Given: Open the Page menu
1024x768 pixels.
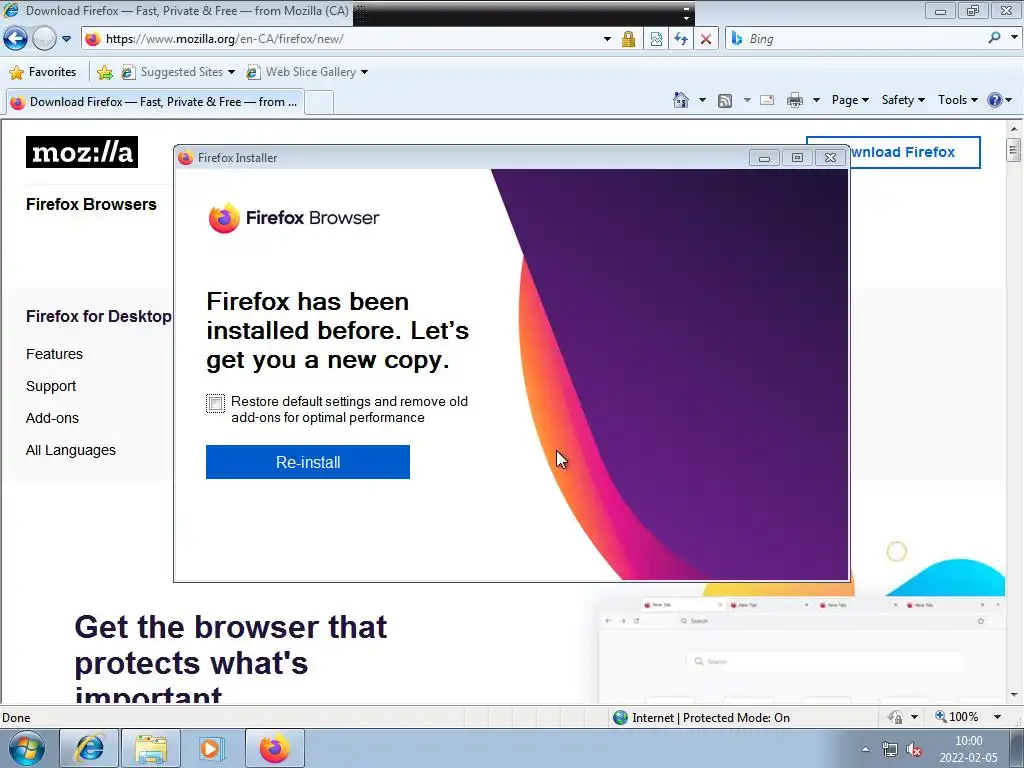Looking at the screenshot, I should [x=850, y=100].
